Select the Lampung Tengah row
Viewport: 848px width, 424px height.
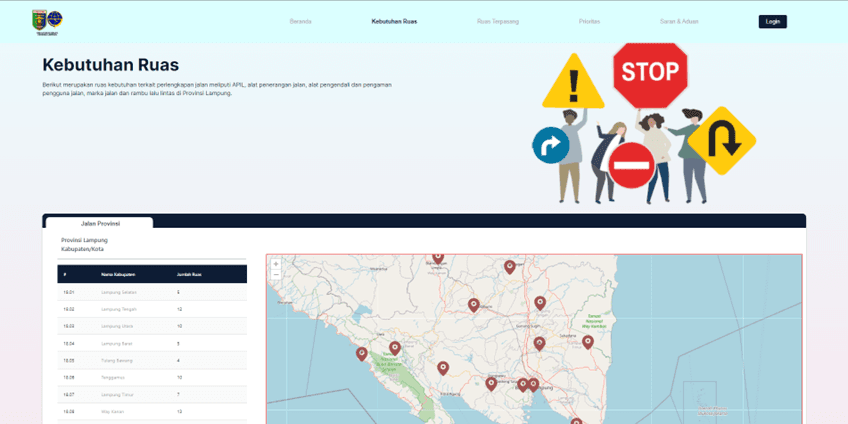(x=152, y=309)
